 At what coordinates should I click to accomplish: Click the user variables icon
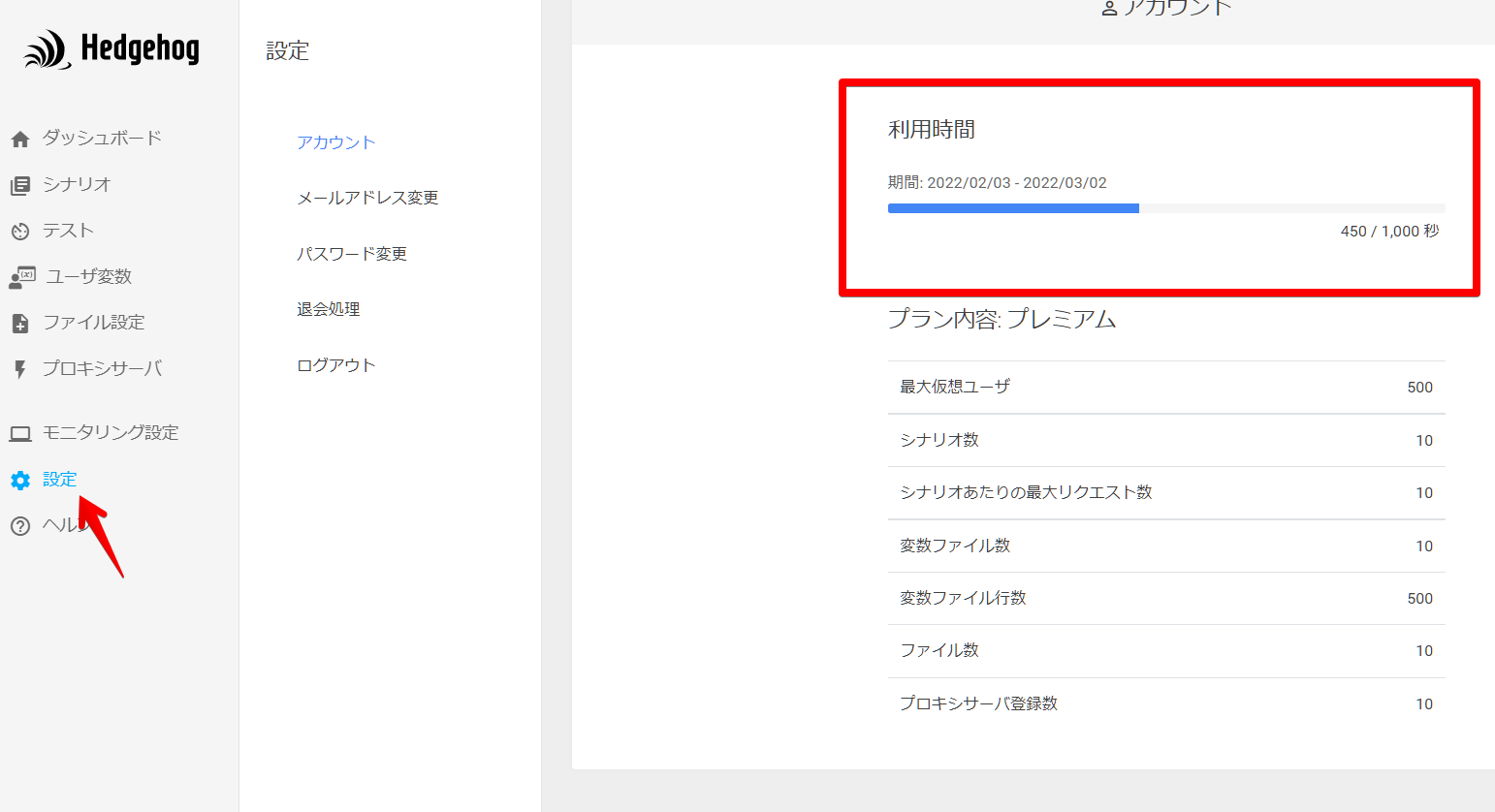(21, 277)
